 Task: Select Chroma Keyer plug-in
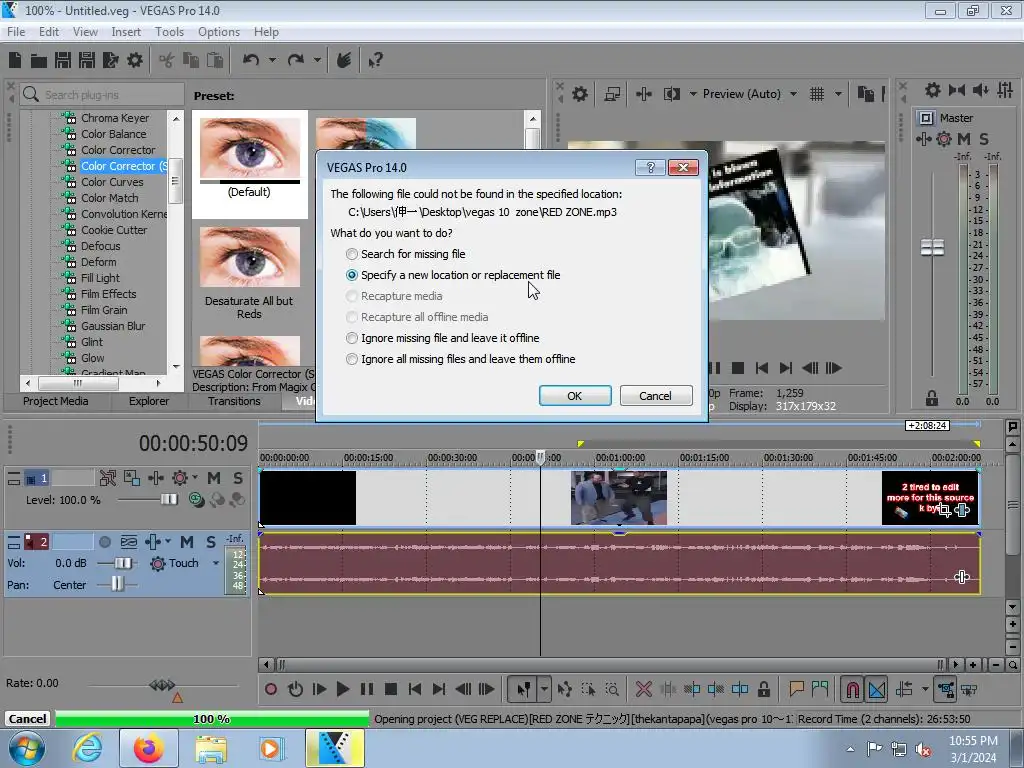115,118
